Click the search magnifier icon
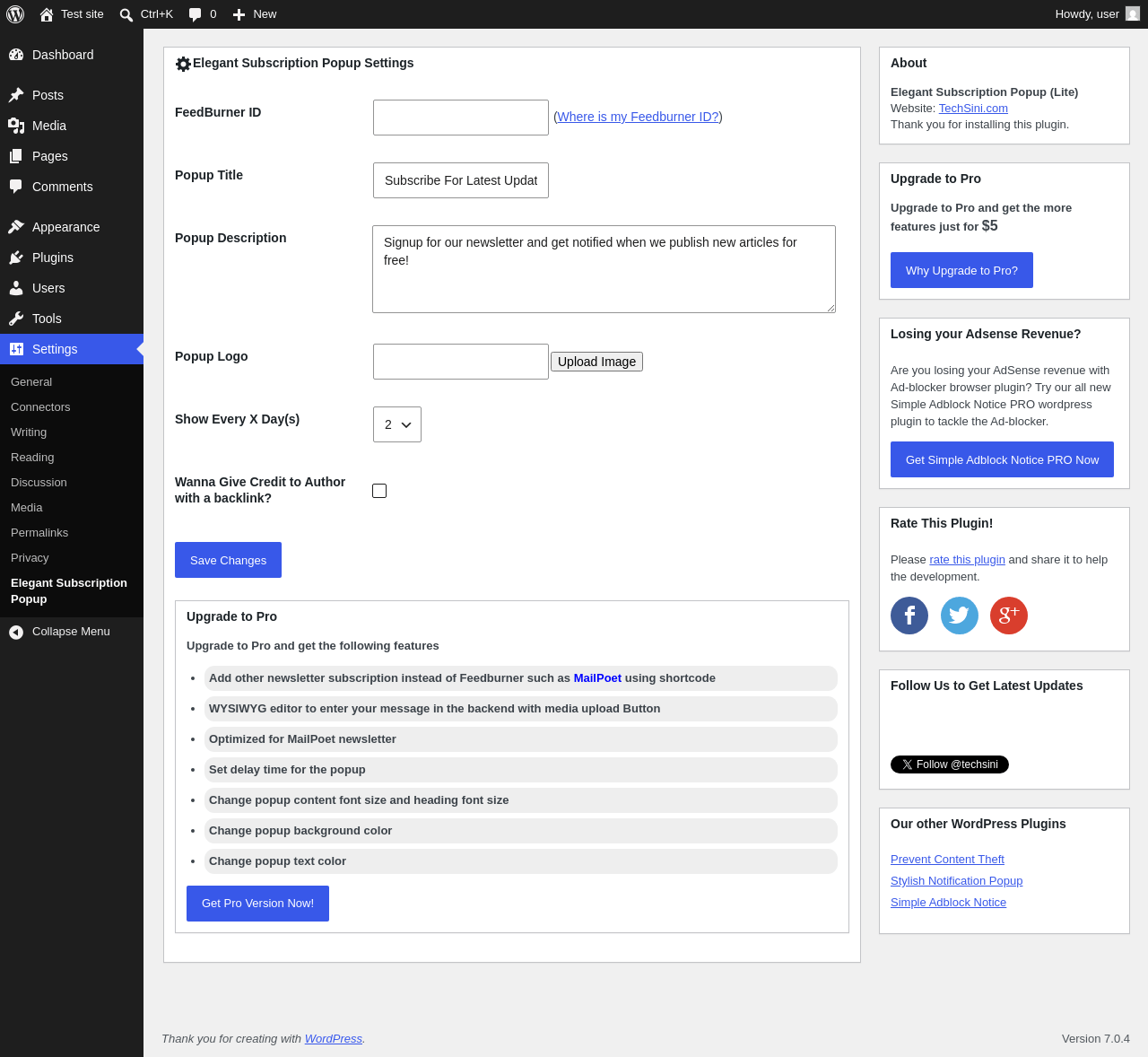The height and width of the screenshot is (1057, 1148). [x=126, y=14]
